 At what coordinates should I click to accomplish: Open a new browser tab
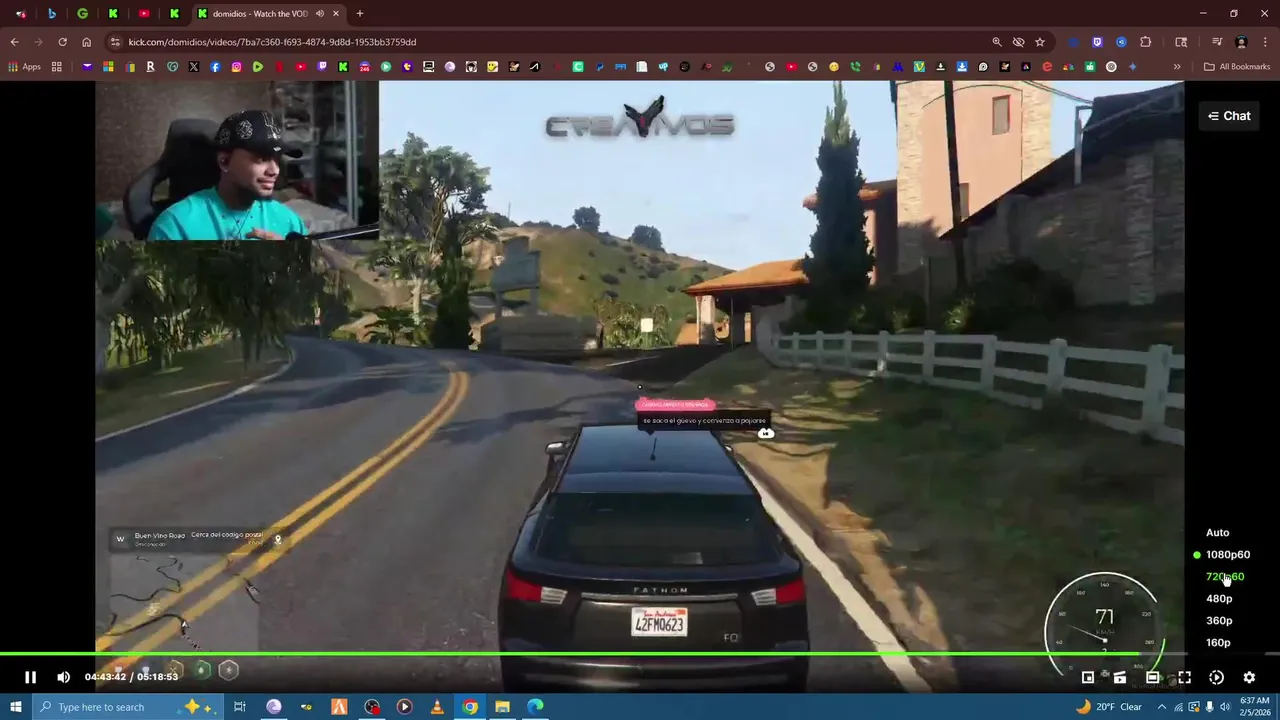pos(360,14)
